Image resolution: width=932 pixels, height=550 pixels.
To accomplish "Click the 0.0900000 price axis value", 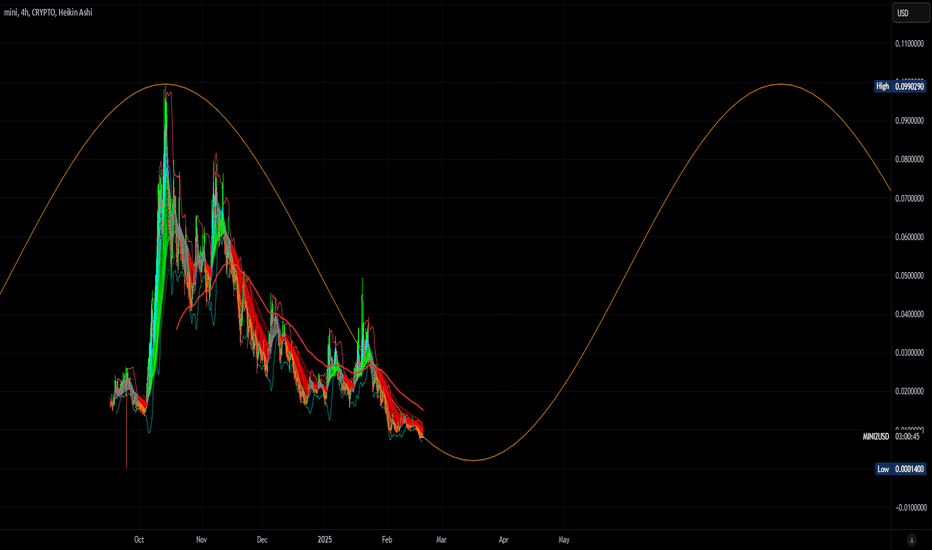I will (x=909, y=121).
